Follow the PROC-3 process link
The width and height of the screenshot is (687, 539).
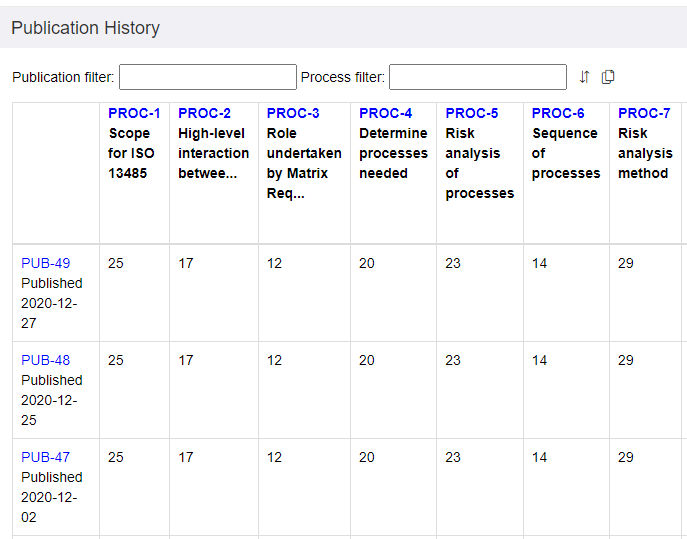(x=293, y=113)
